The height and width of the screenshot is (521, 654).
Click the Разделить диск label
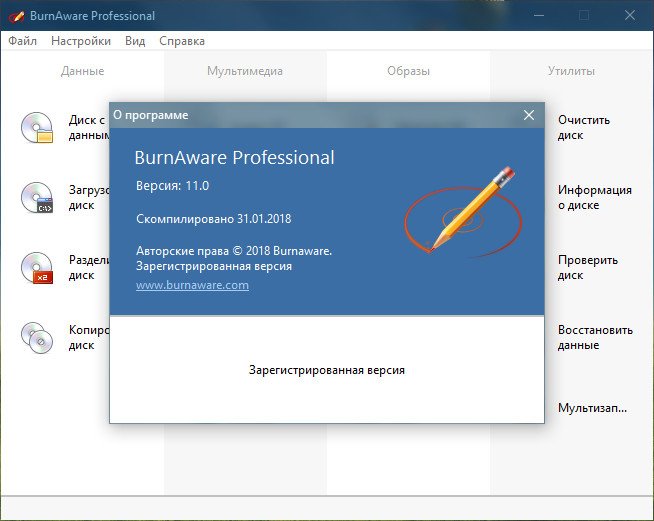88,268
